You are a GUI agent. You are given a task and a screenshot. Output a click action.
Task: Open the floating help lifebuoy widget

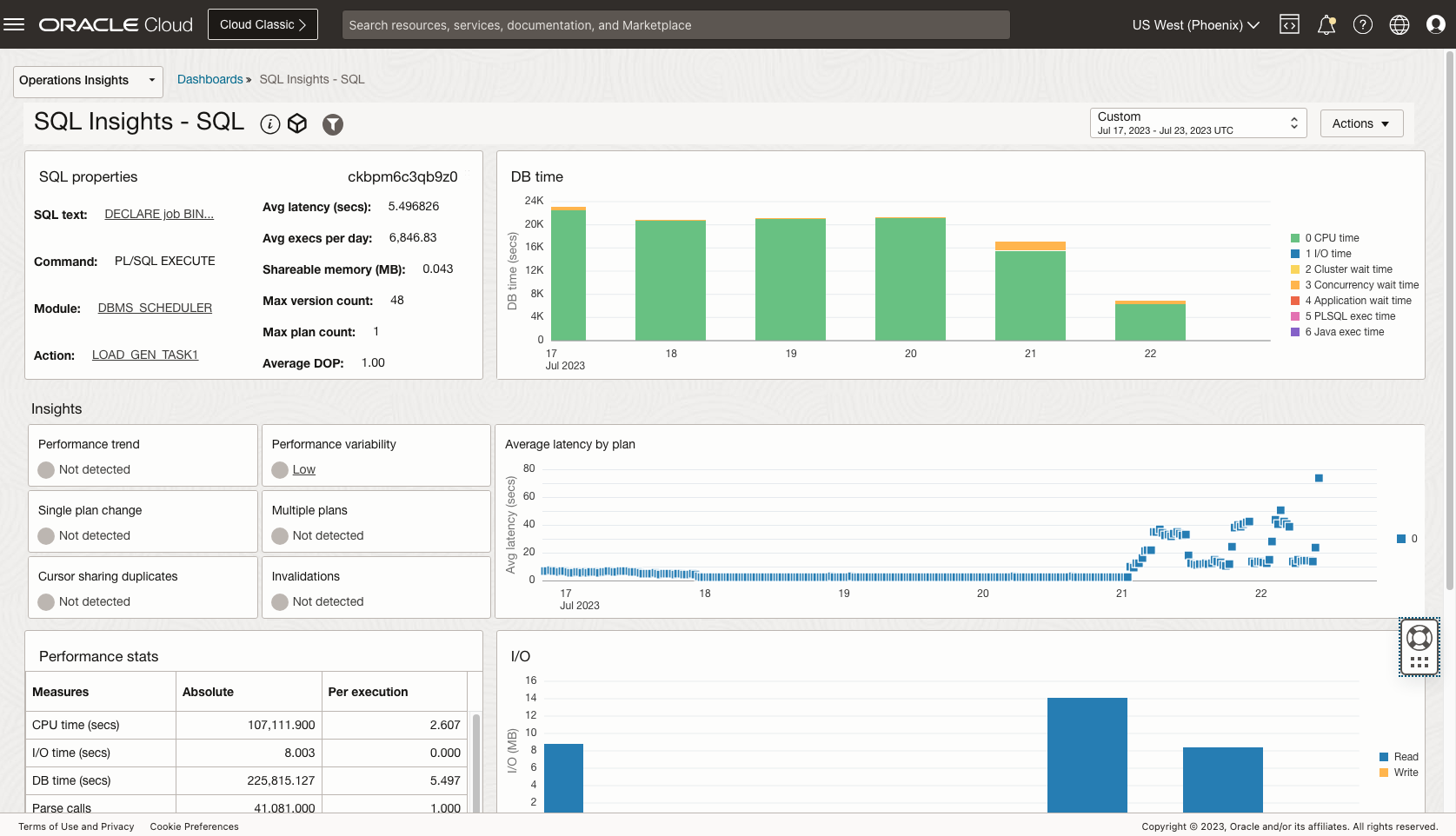pyautogui.click(x=1419, y=639)
